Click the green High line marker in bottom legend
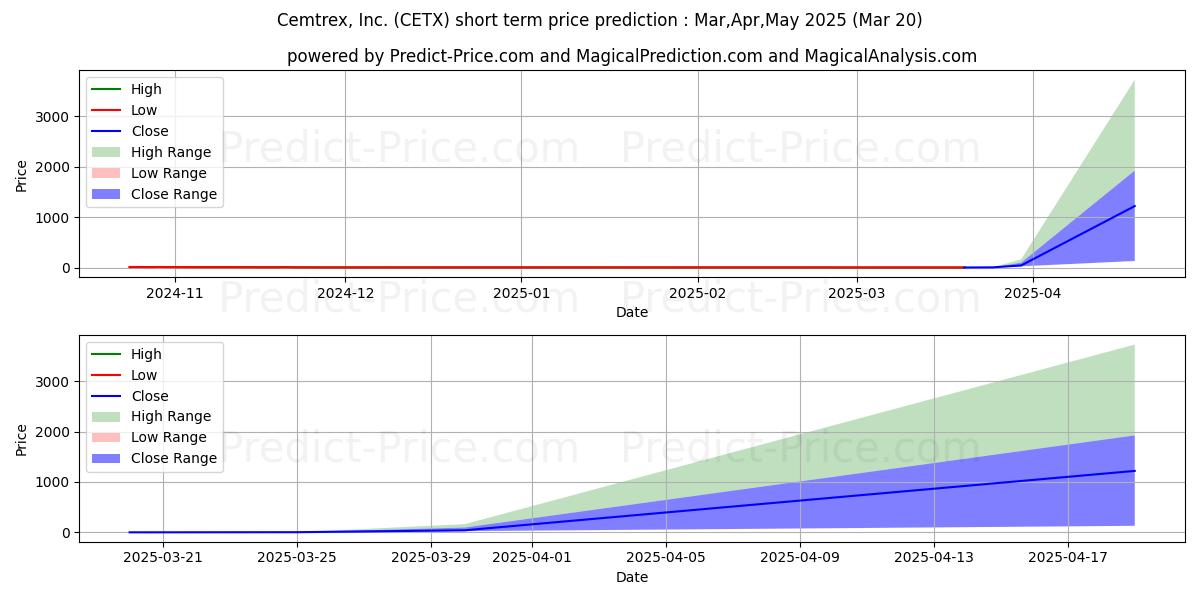 click(107, 354)
